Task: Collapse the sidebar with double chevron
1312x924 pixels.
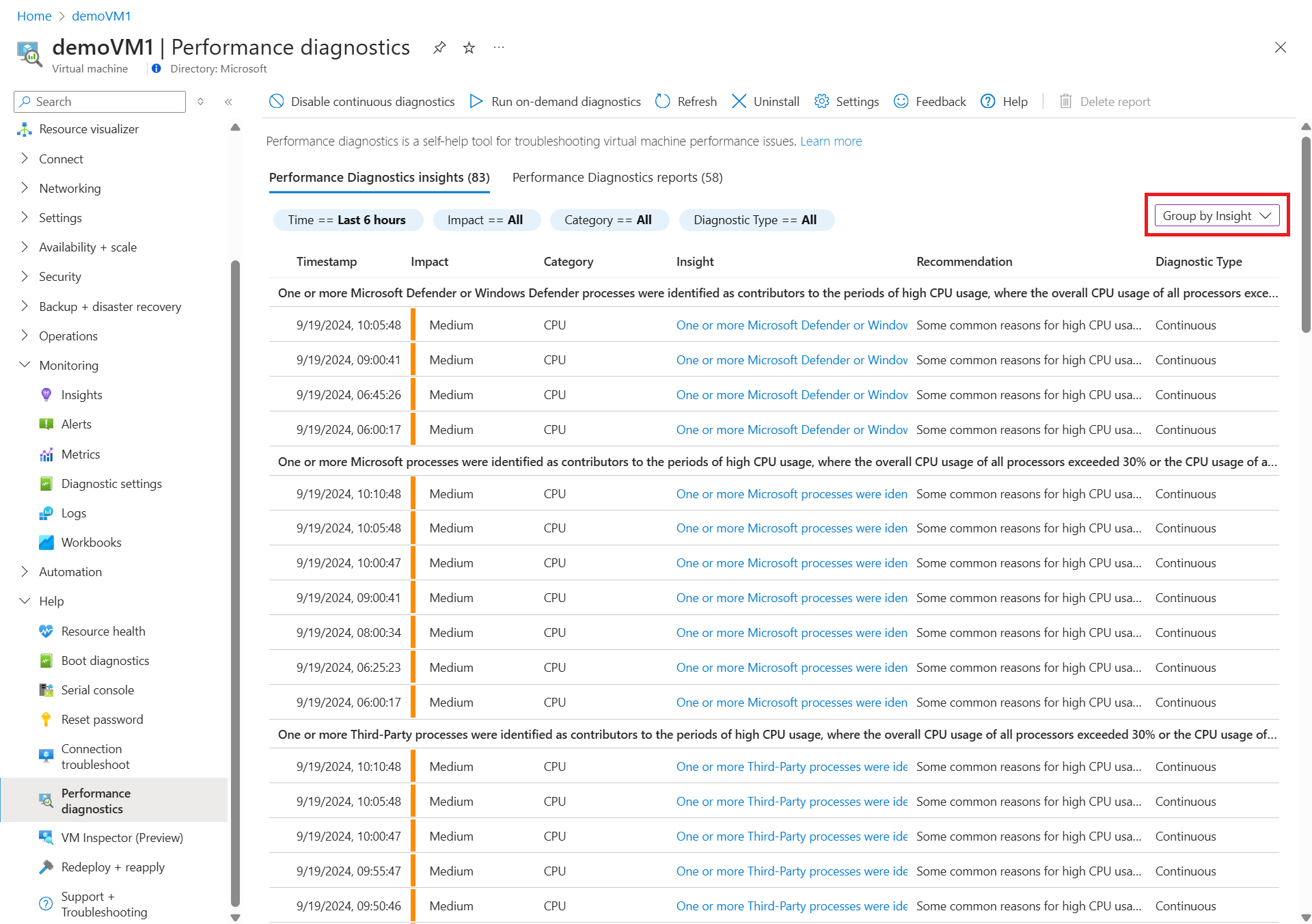Action: (229, 102)
